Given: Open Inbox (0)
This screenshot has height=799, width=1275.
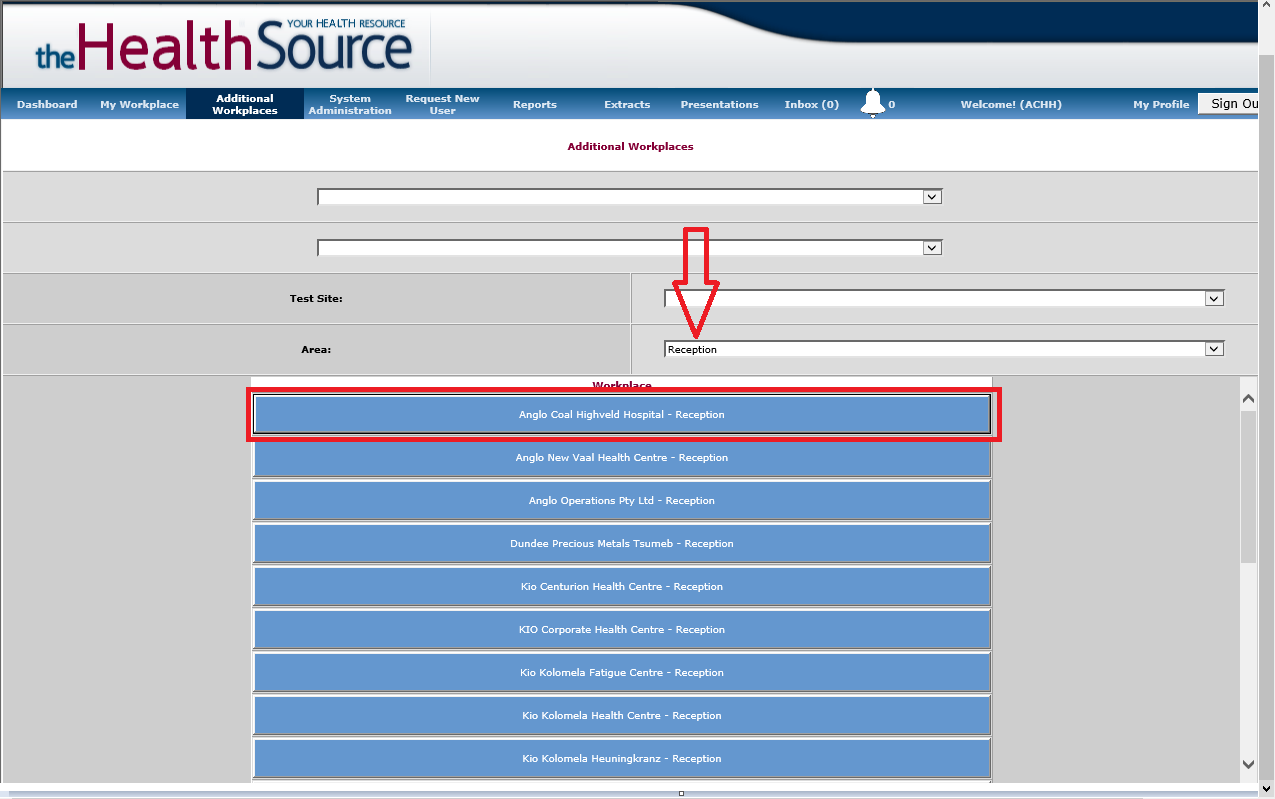Looking at the screenshot, I should [811, 104].
